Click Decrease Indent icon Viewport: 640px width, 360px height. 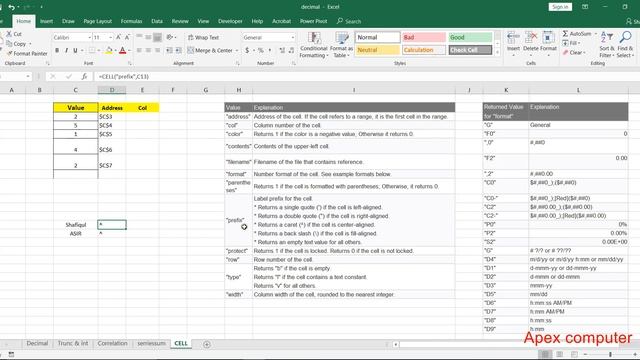169,50
